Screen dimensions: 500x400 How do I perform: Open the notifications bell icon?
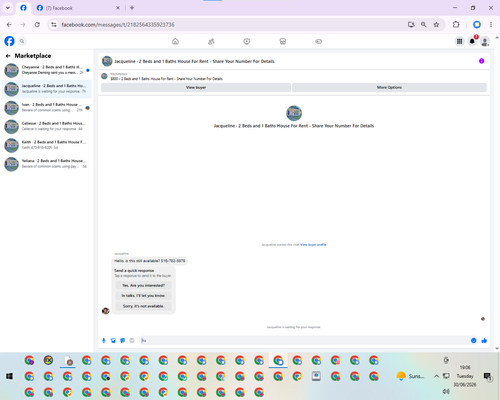point(472,41)
